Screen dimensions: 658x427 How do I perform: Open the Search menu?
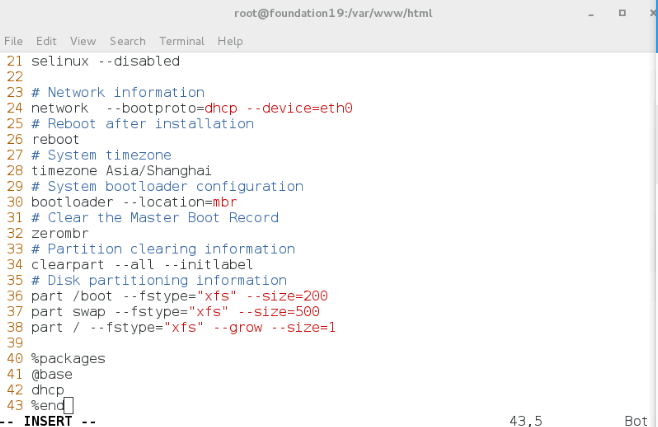(x=128, y=41)
